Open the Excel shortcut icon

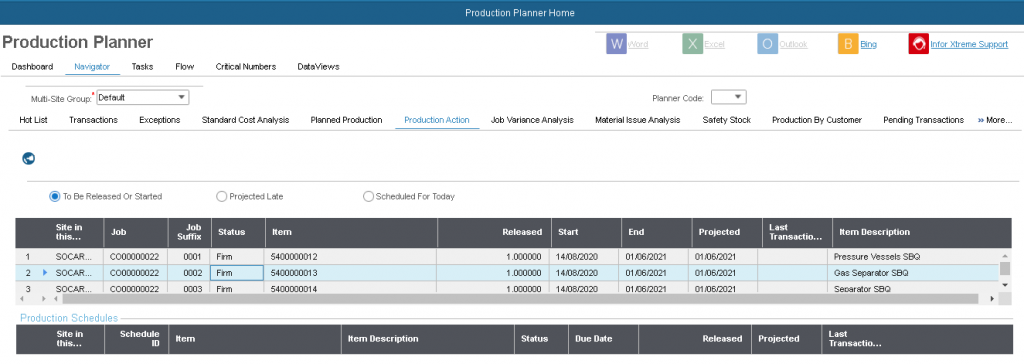pos(692,44)
